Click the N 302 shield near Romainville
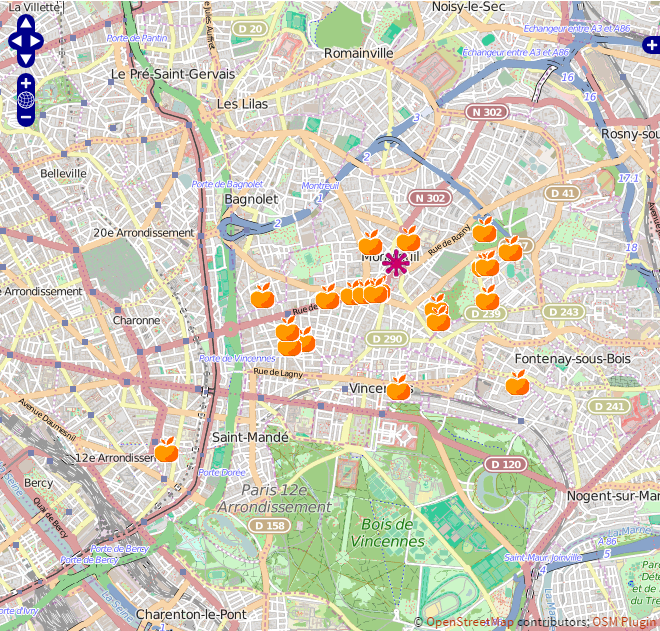The image size is (660, 631). pyautogui.click(x=486, y=112)
